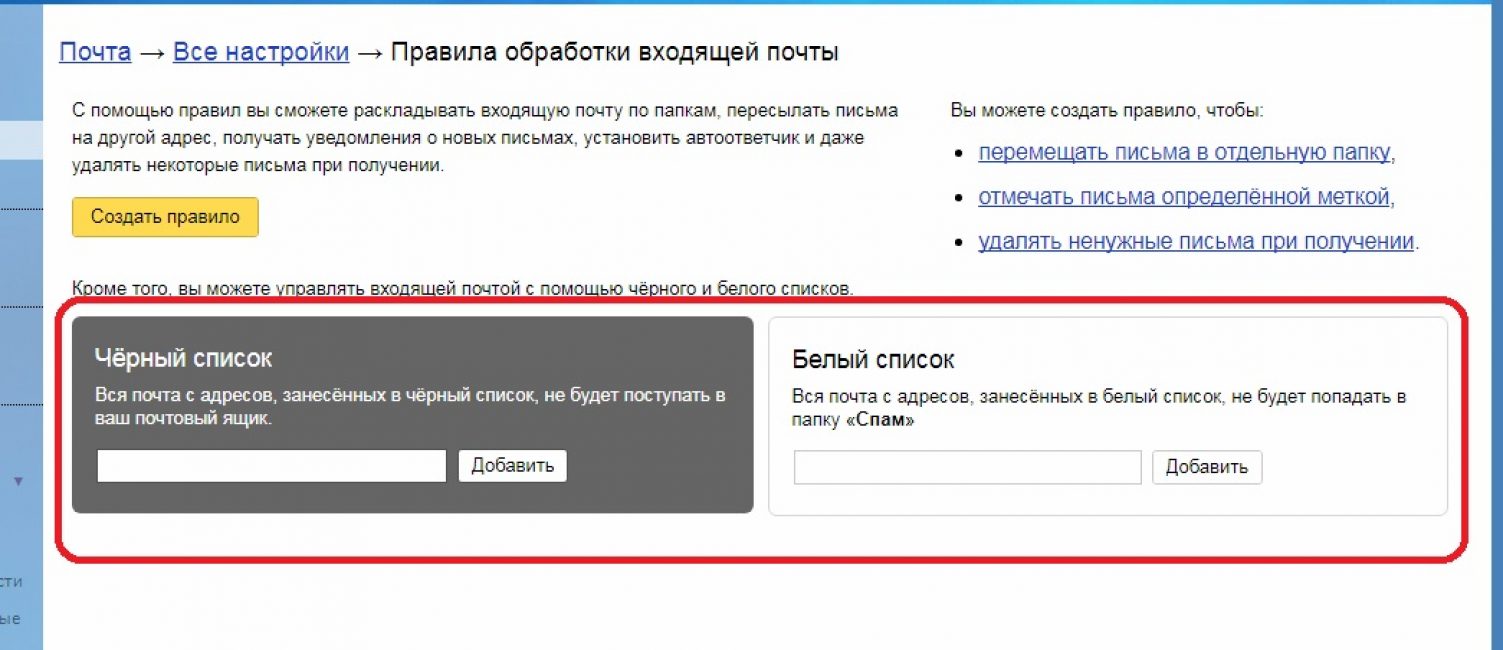Focus the Чёрный список address input field

[271, 466]
